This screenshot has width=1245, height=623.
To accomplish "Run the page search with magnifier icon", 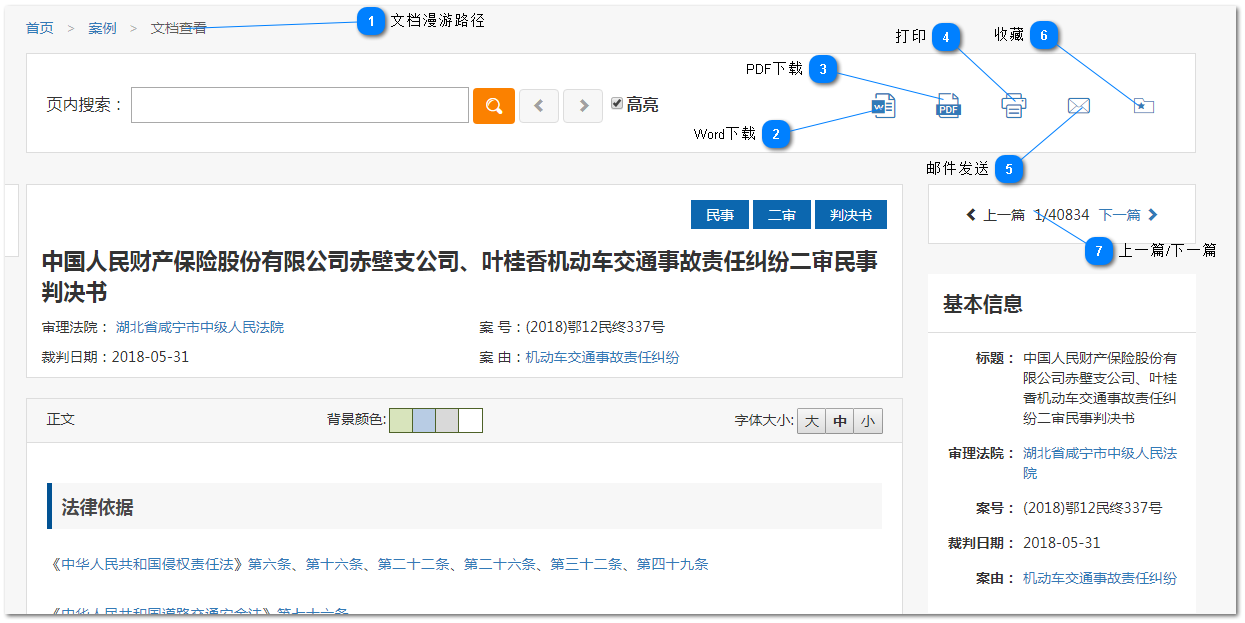I will click(x=494, y=104).
